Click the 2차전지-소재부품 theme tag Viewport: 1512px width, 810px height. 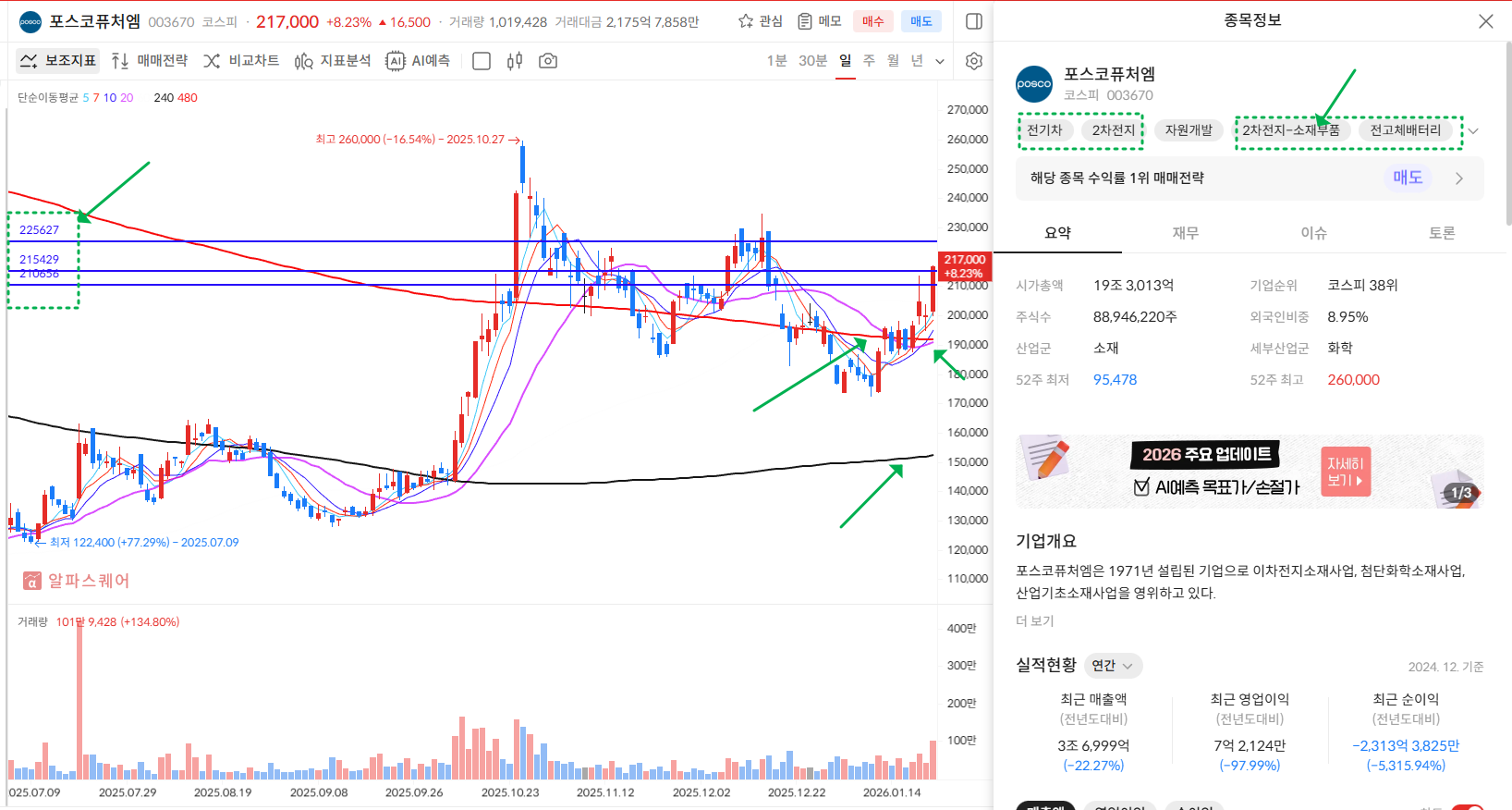pyautogui.click(x=1291, y=130)
